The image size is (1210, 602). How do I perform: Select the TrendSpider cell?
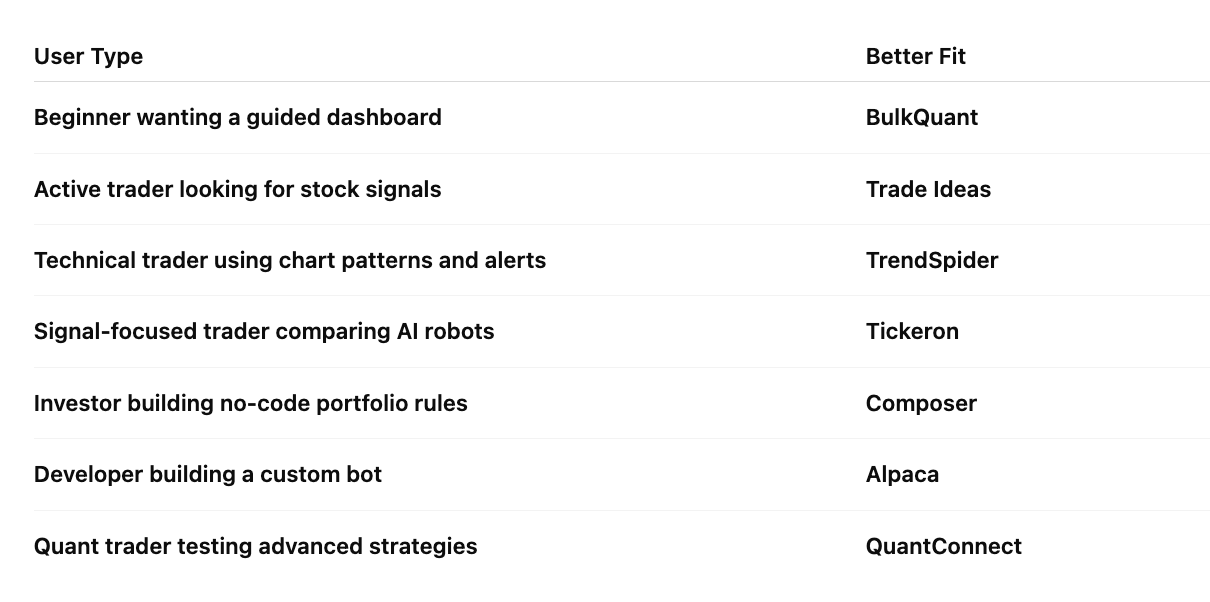pyautogui.click(x=932, y=261)
